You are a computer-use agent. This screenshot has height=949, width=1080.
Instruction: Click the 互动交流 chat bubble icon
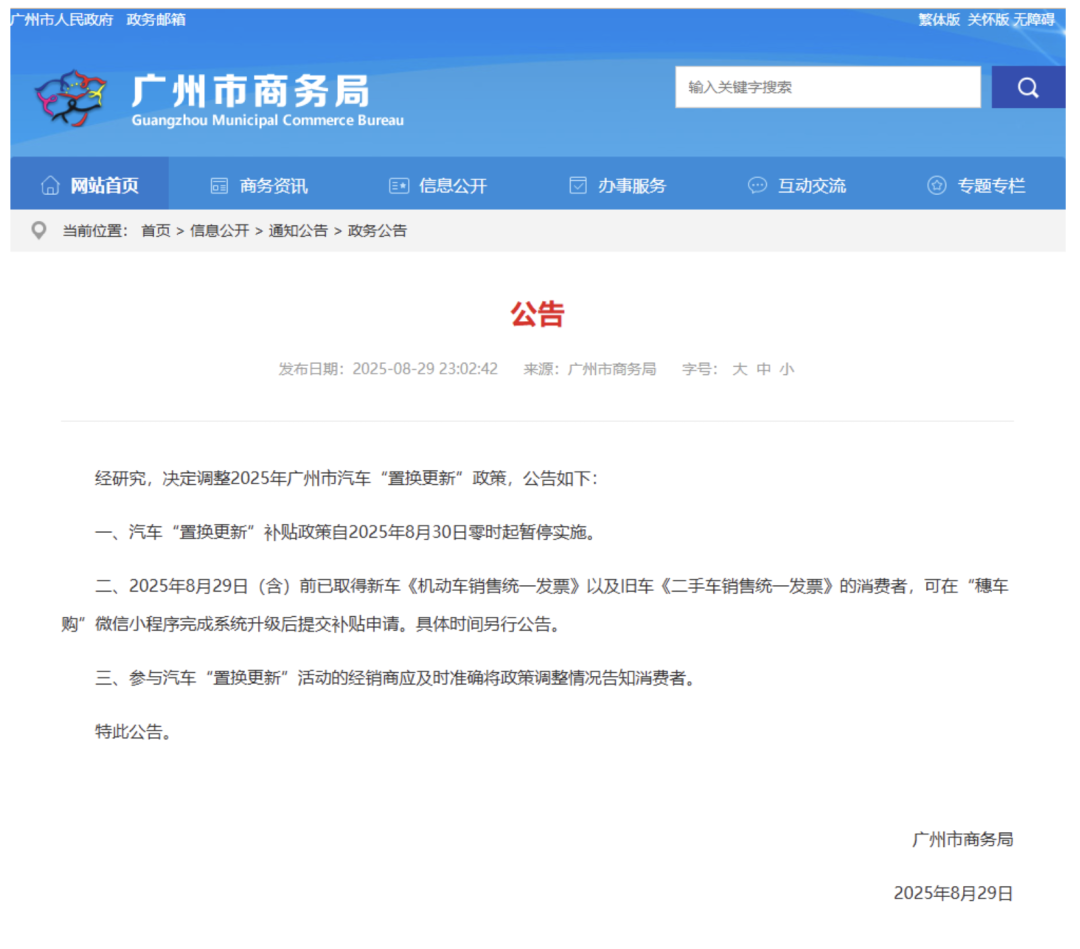point(758,186)
